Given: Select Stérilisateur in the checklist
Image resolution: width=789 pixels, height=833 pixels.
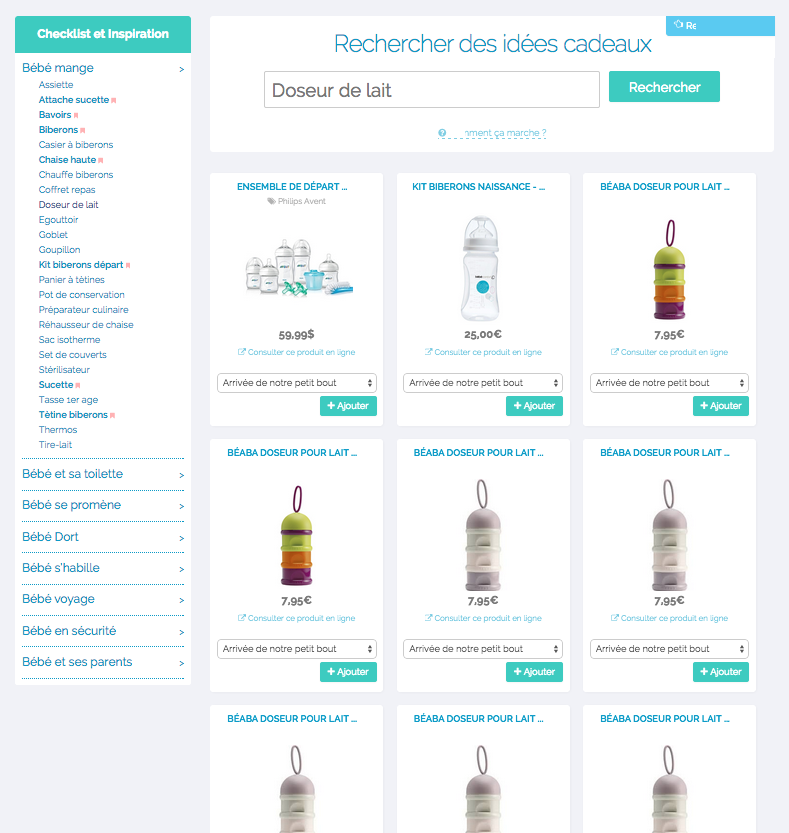Looking at the screenshot, I should coord(64,370).
